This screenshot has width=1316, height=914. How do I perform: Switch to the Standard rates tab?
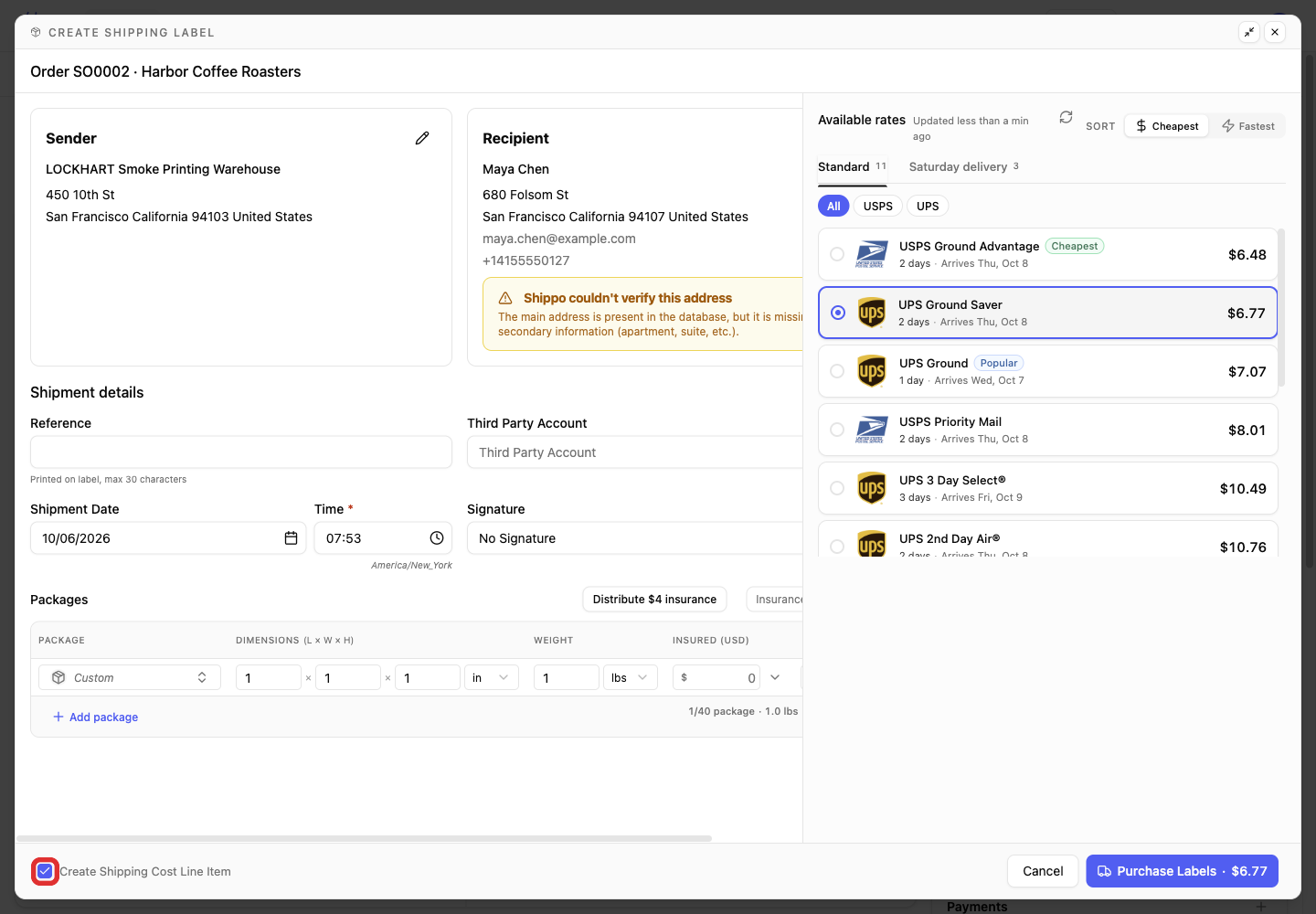click(852, 166)
